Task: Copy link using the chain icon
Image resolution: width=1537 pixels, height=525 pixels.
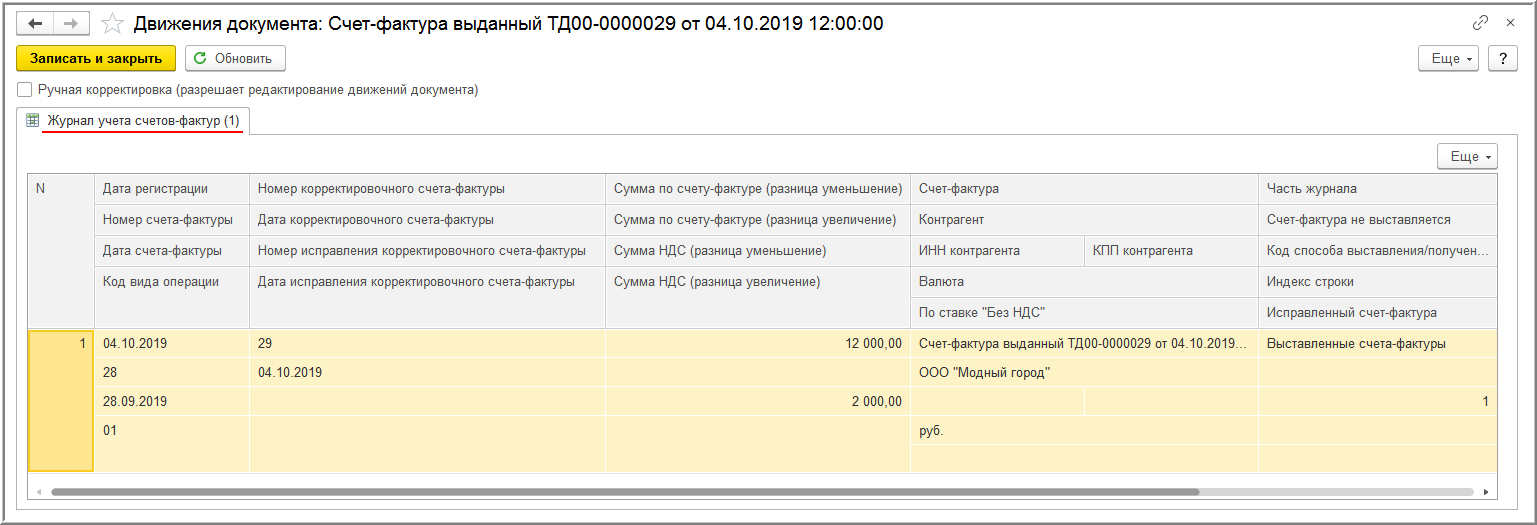Action: coord(1480,23)
